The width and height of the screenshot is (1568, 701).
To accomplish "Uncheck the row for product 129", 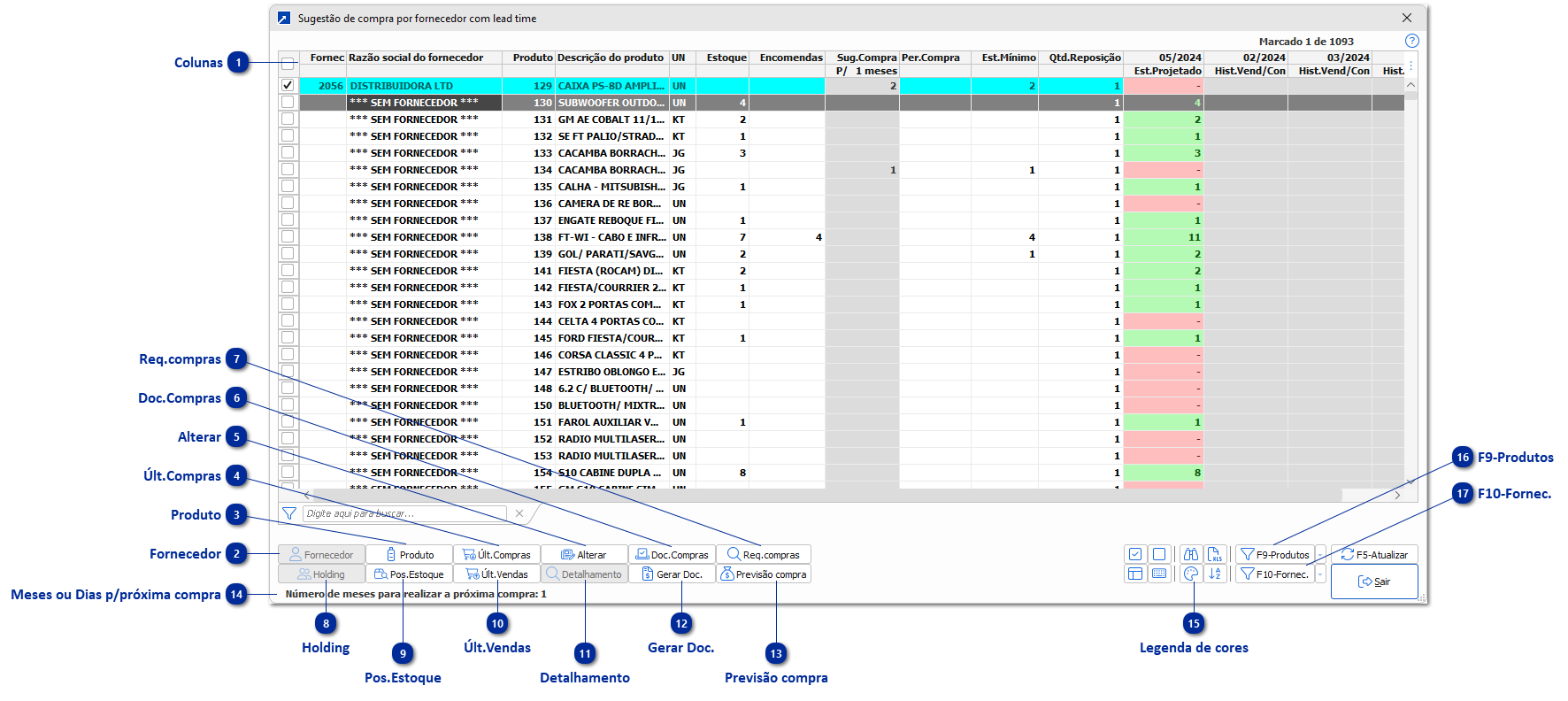I will [288, 86].
